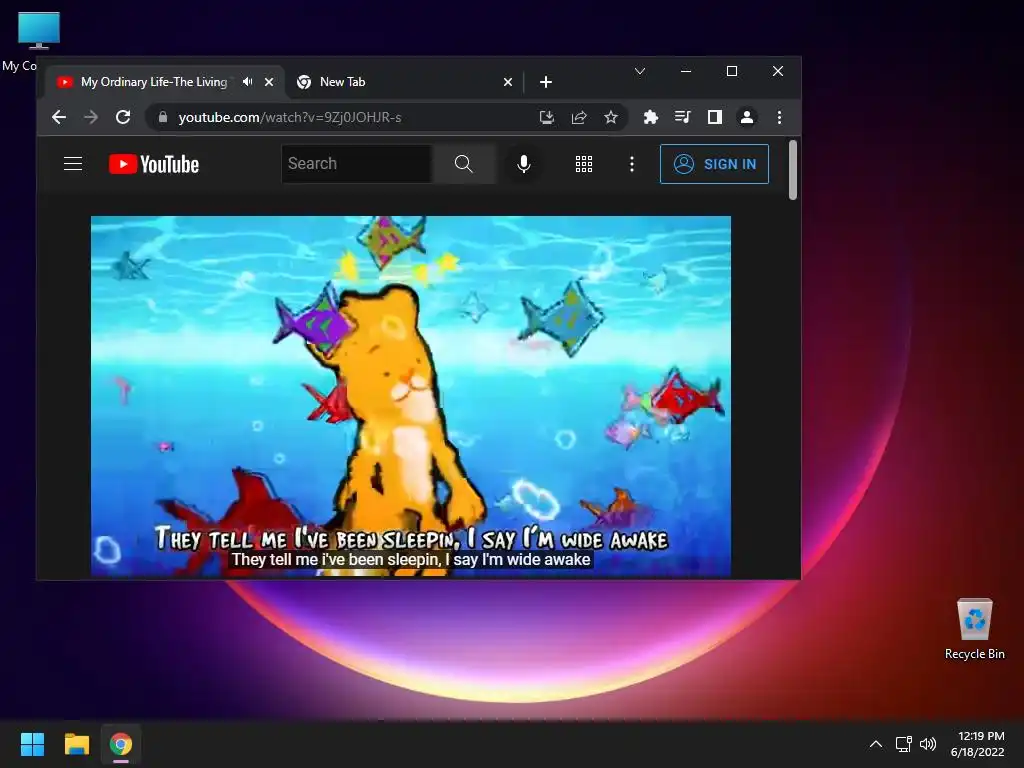Open YouTube settings three-dot menu
Screen dimensions: 1024x768
[x=632, y=164]
